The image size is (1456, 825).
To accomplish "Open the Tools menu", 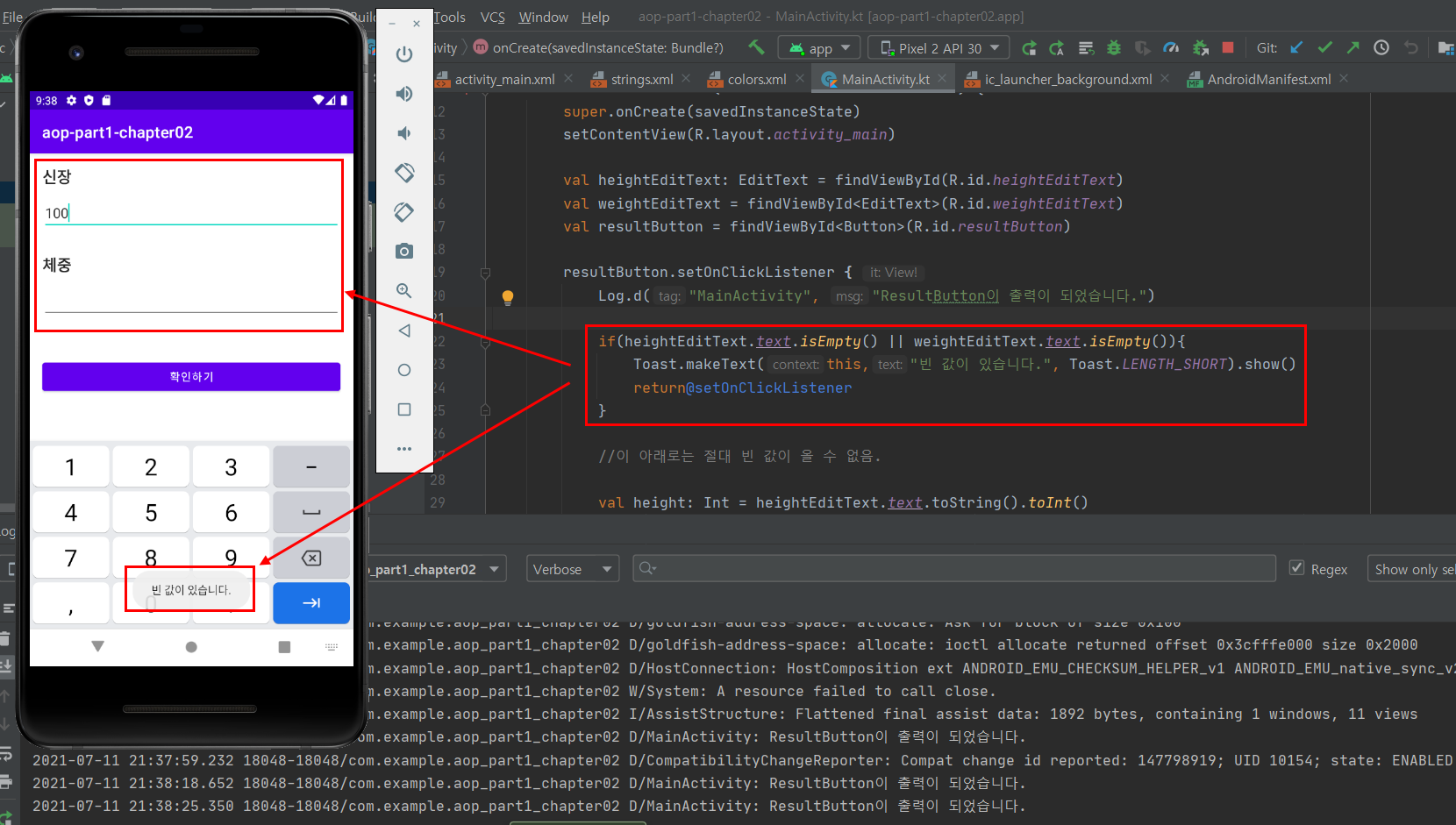I will (449, 17).
